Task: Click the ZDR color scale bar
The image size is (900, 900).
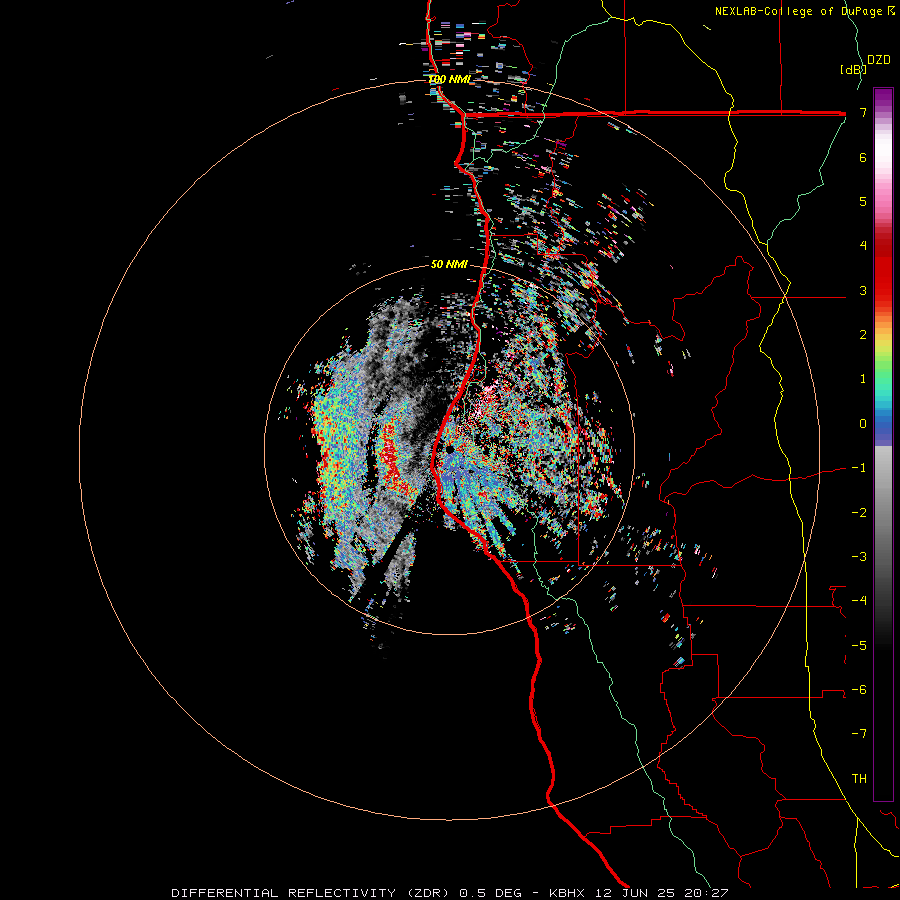Action: (x=883, y=444)
